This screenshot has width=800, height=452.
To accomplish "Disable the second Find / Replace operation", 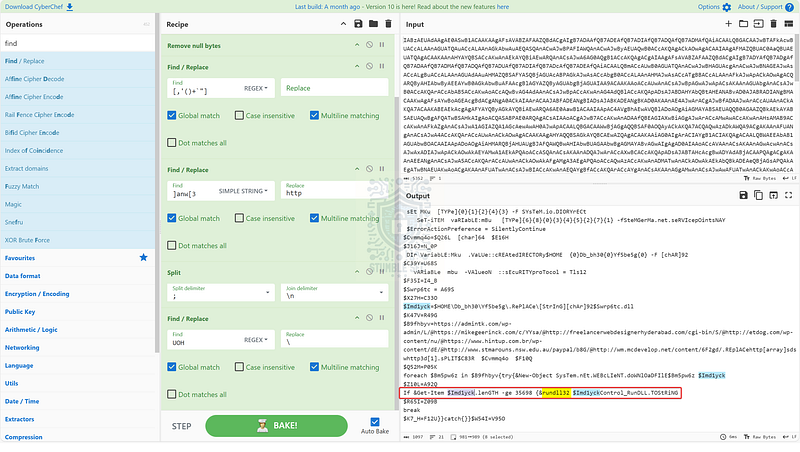I will 369,169.
